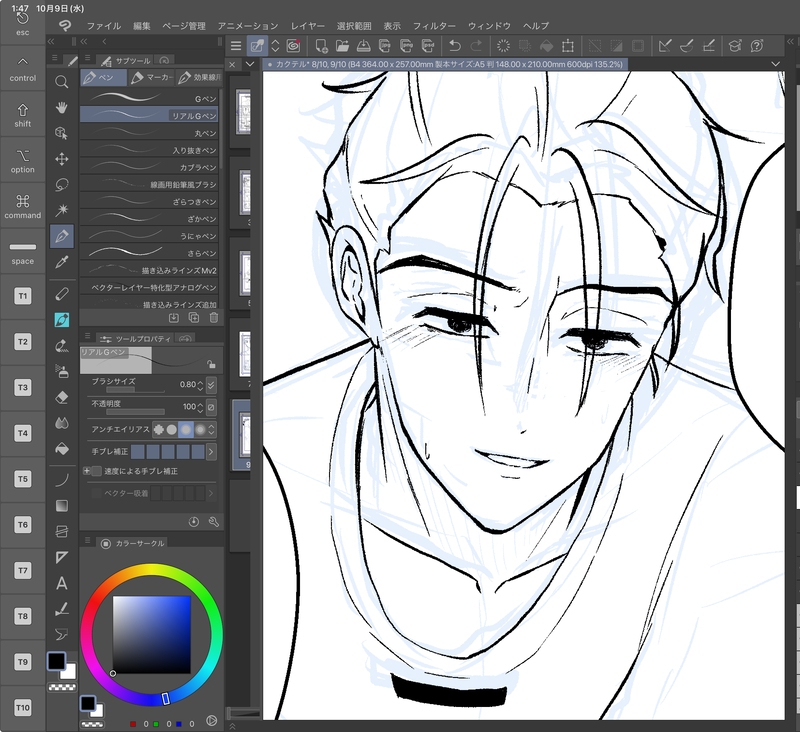
Task: Click the esc key button
Action: pyautogui.click(x=23, y=23)
